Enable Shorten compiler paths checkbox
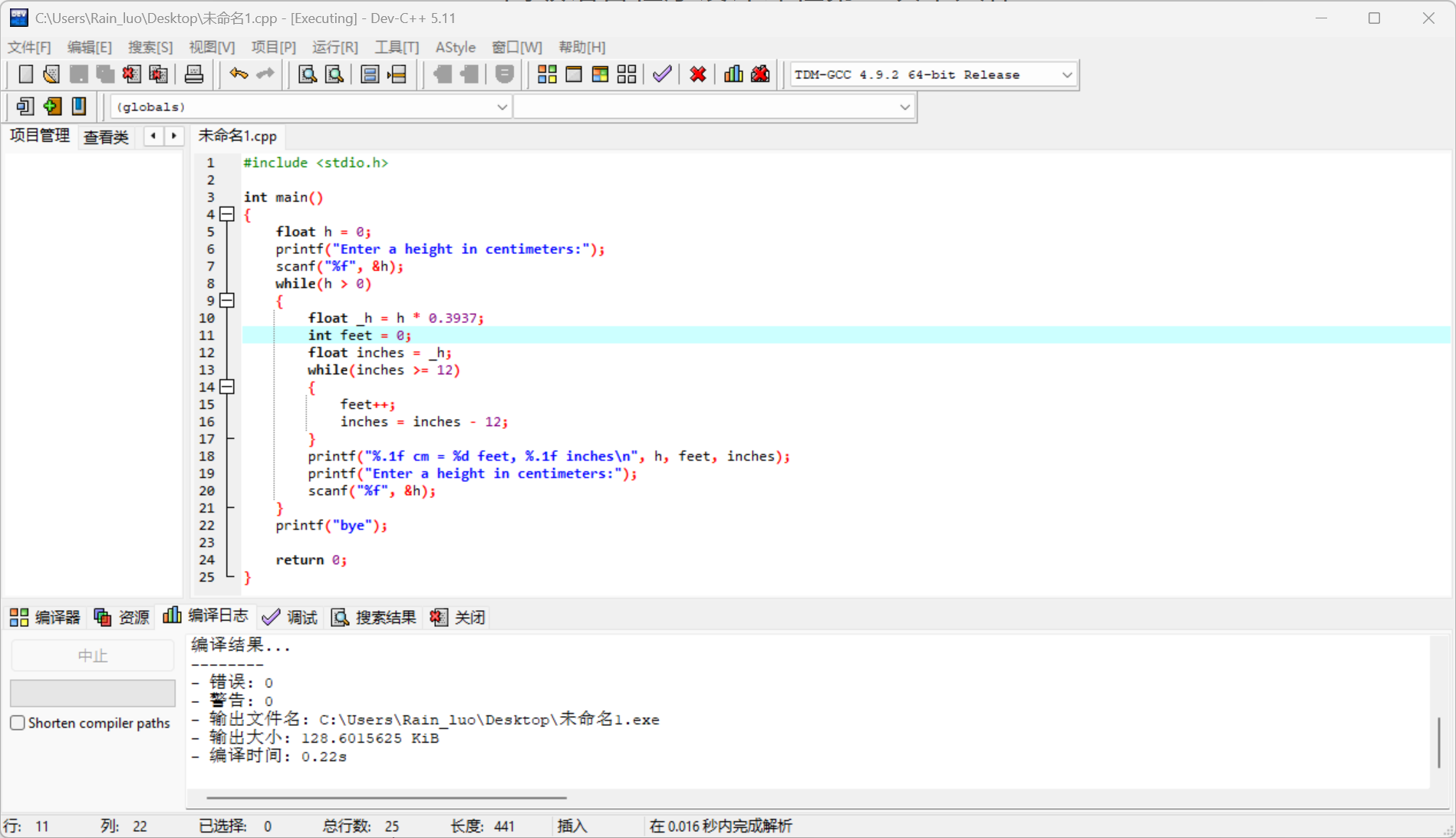Screen dimensions: 1456x838 17,723
